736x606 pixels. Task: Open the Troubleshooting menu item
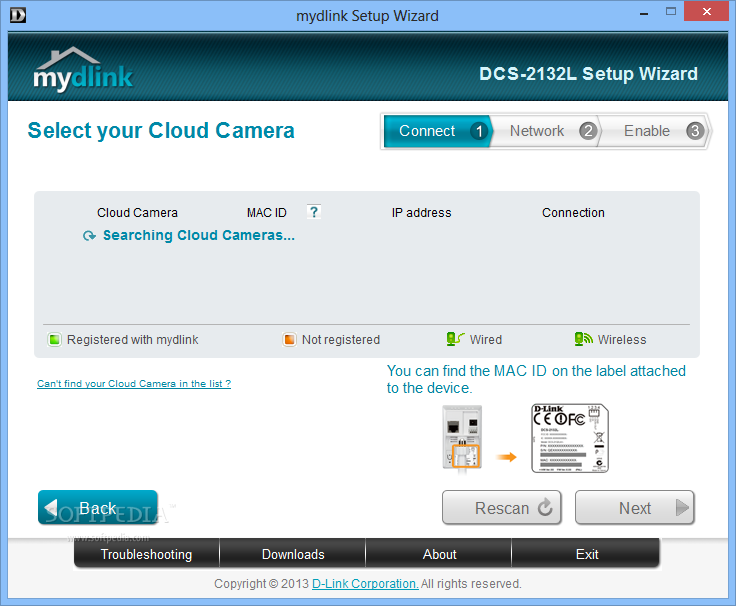pos(146,554)
